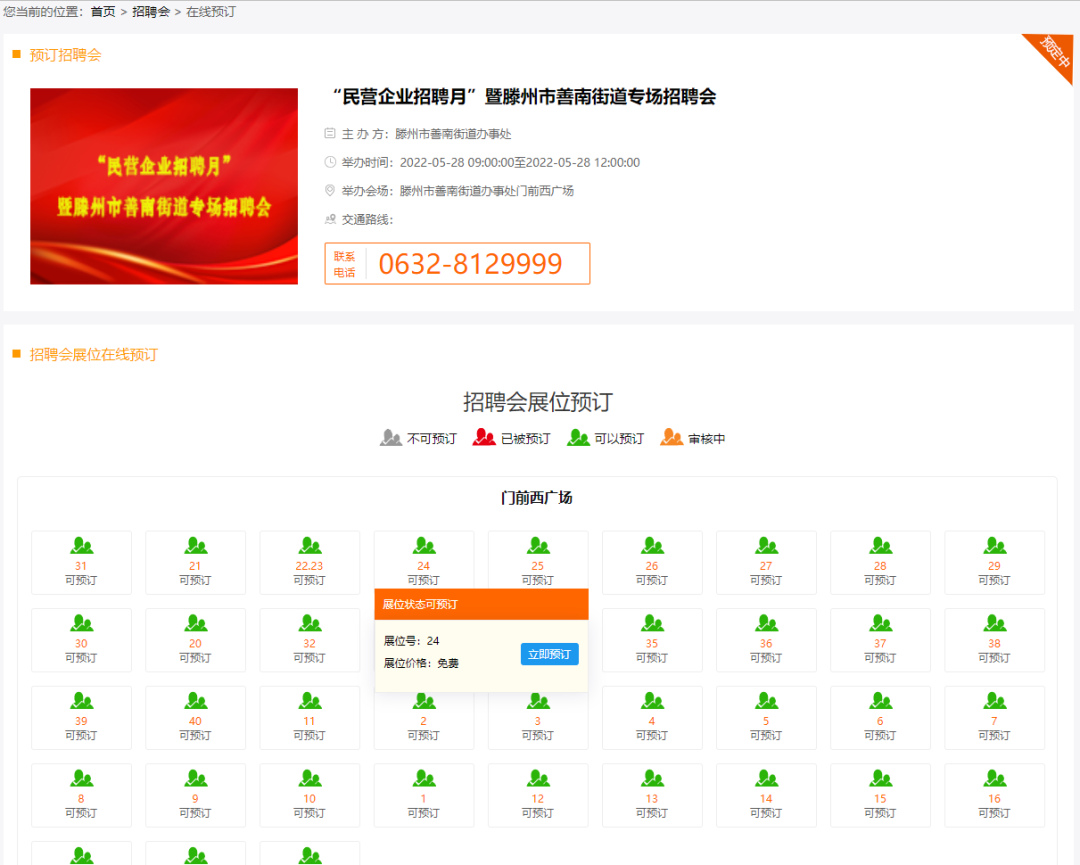
Task: Select booth 25 icon
Action: pos(538,546)
